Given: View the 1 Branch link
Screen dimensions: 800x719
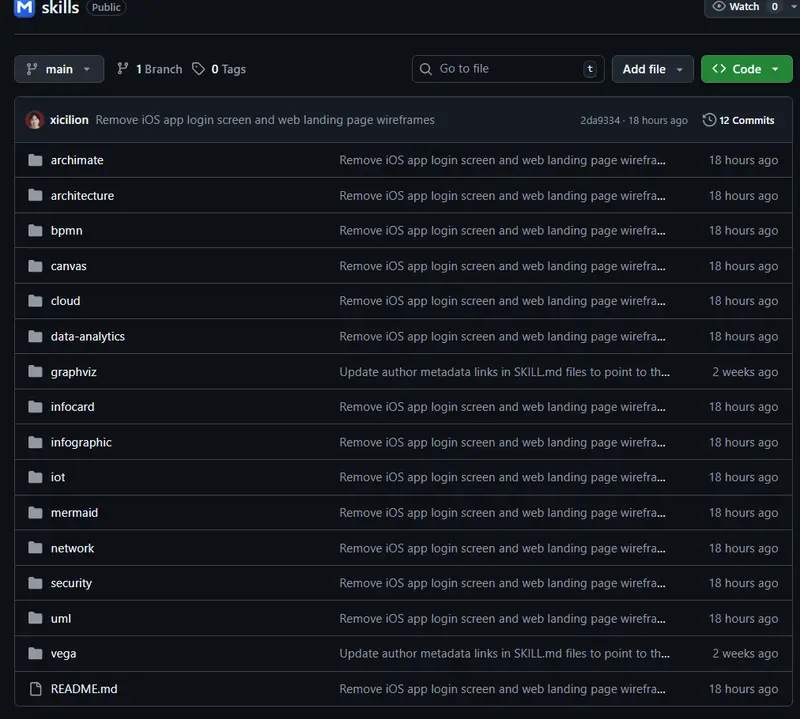Looking at the screenshot, I should point(149,69).
